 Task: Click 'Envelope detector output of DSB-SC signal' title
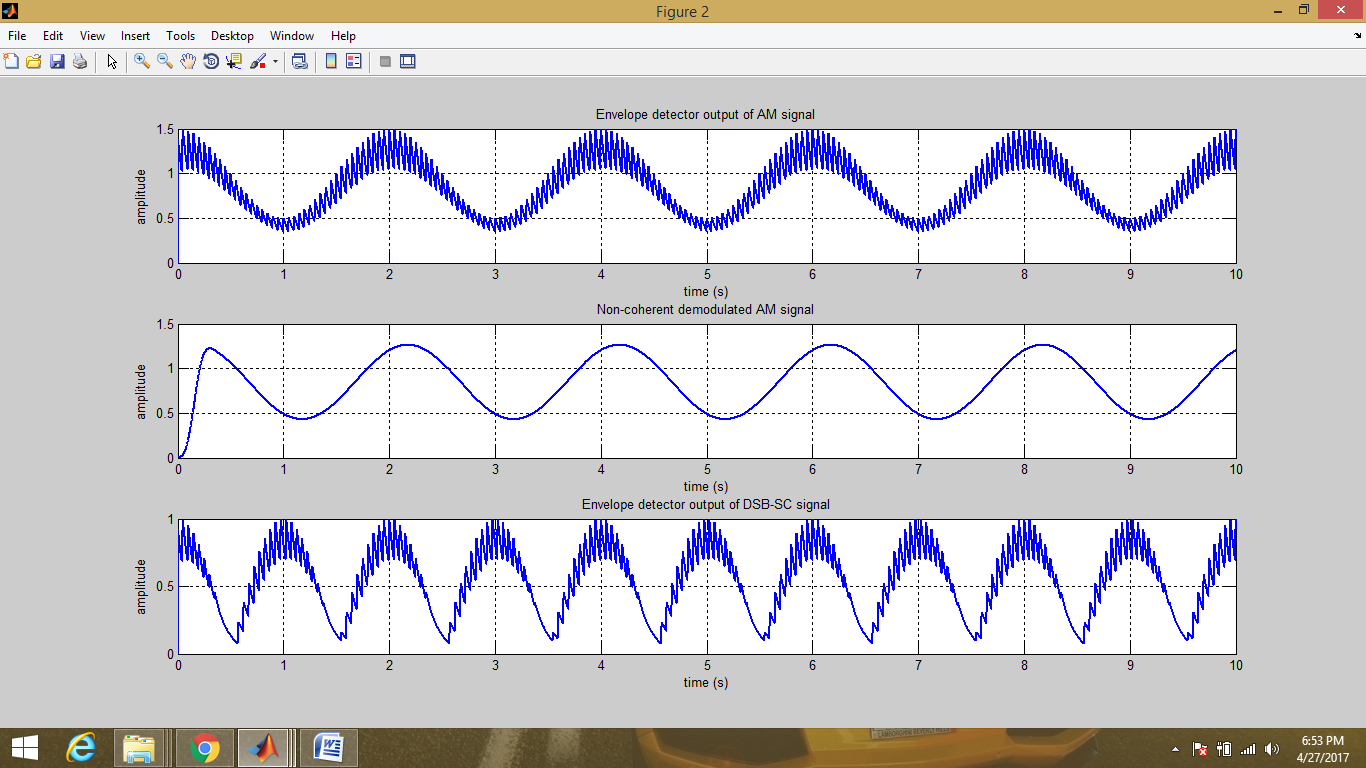tap(705, 505)
